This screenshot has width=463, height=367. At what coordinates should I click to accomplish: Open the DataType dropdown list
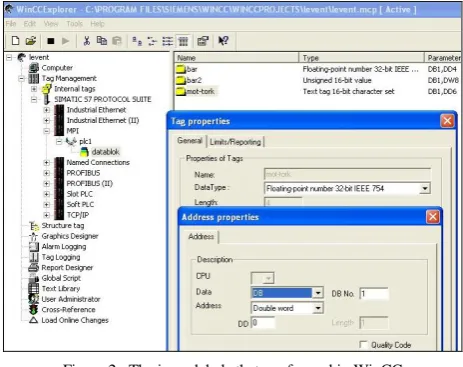(x=425, y=189)
